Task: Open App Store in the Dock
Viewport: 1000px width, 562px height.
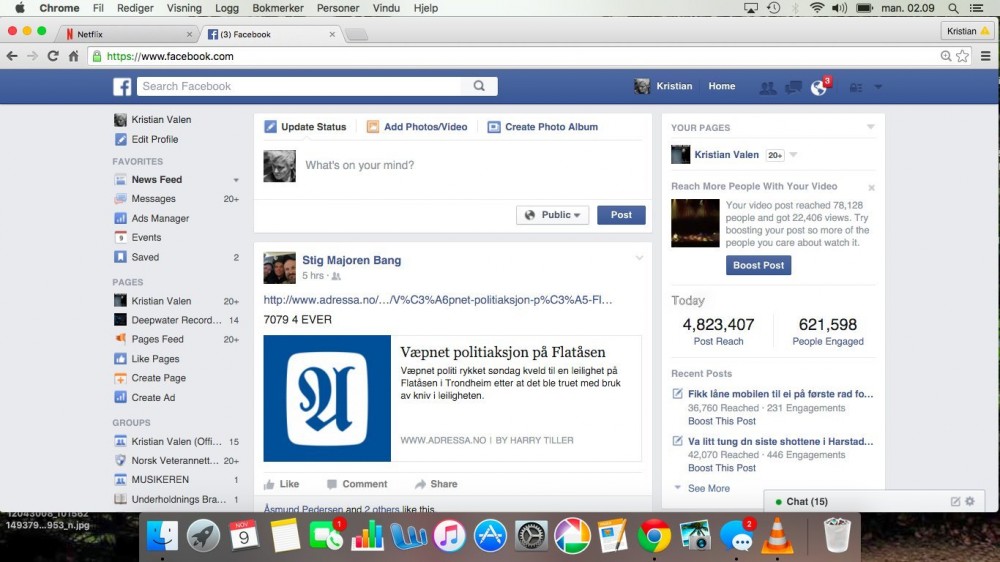Action: (490, 535)
